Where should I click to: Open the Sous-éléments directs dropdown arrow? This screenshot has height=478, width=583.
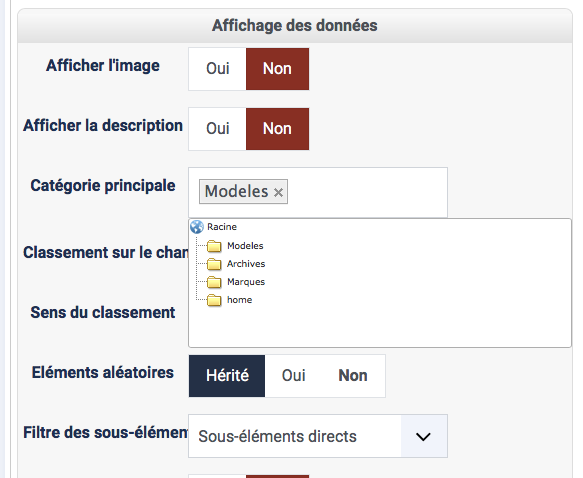coord(423,436)
